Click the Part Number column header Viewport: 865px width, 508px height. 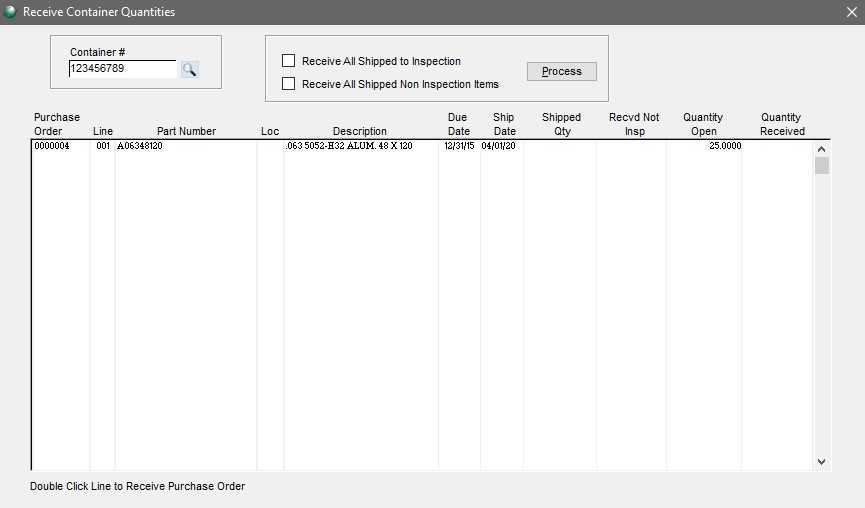186,131
